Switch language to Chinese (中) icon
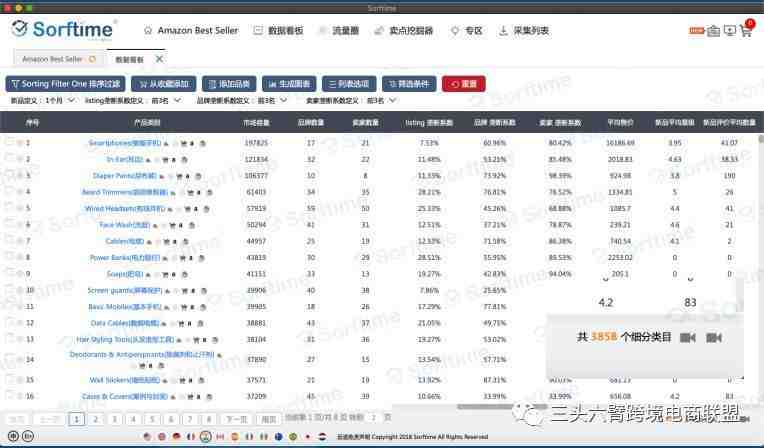The width and height of the screenshot is (764, 448). coord(13,436)
